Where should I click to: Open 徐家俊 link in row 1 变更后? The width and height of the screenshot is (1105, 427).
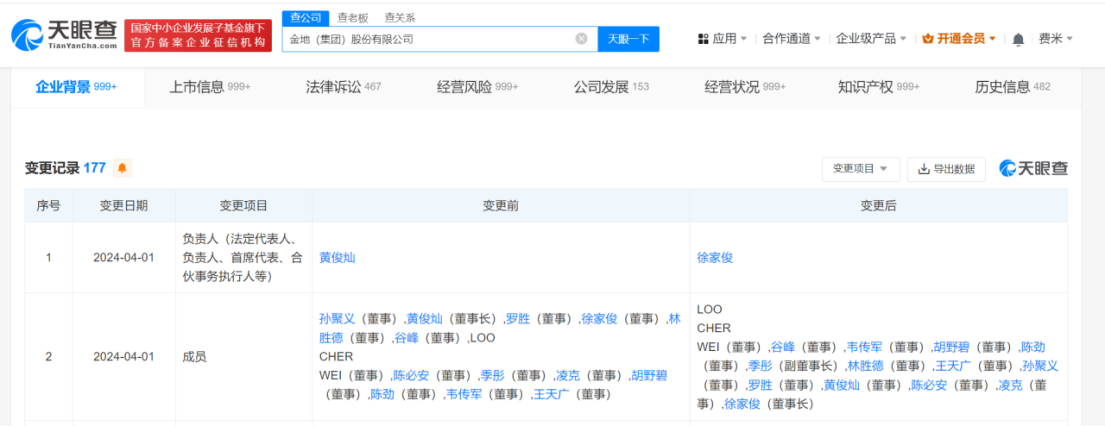(x=715, y=257)
